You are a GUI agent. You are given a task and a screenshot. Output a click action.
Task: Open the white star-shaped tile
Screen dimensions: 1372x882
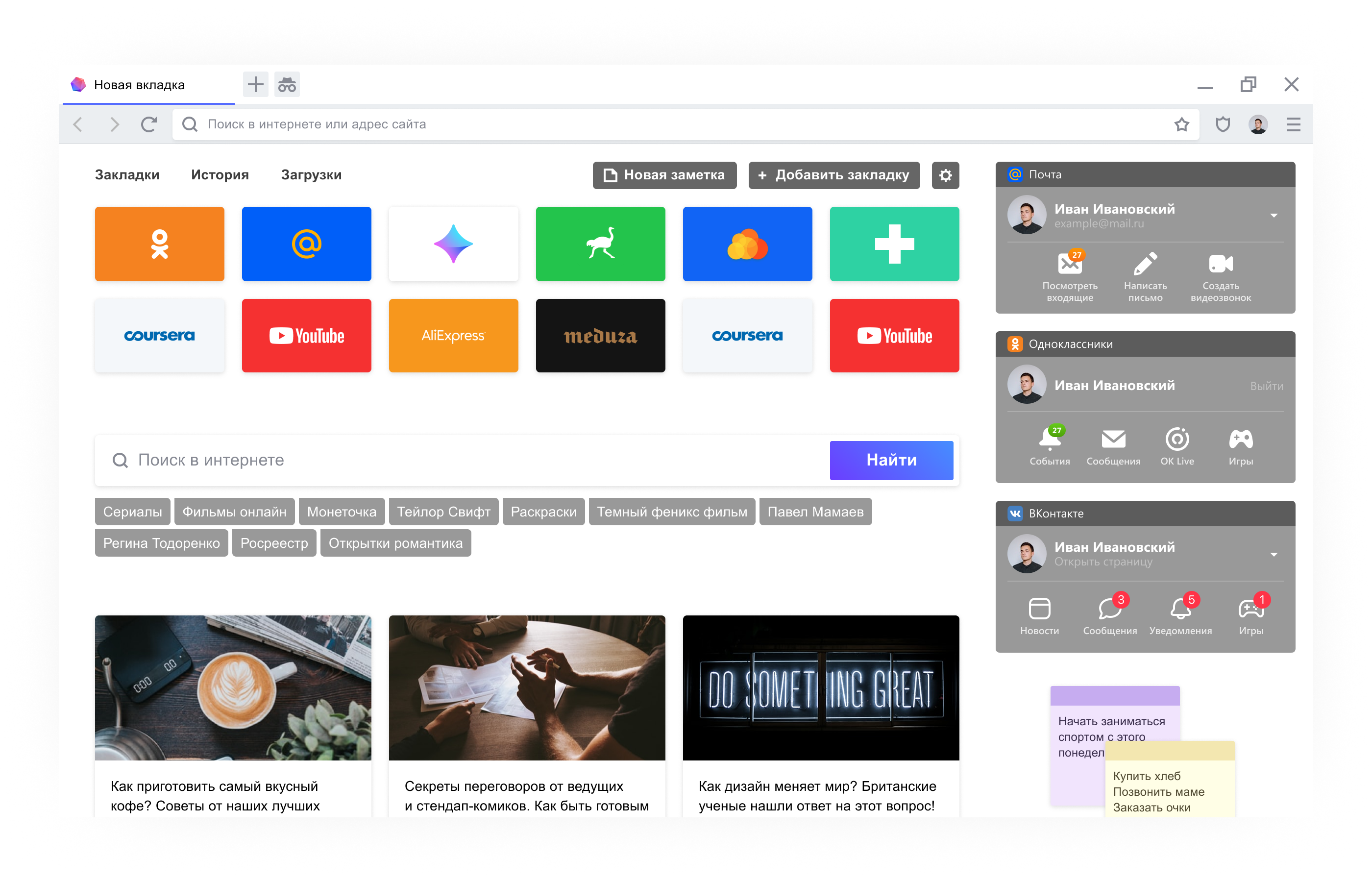(453, 244)
